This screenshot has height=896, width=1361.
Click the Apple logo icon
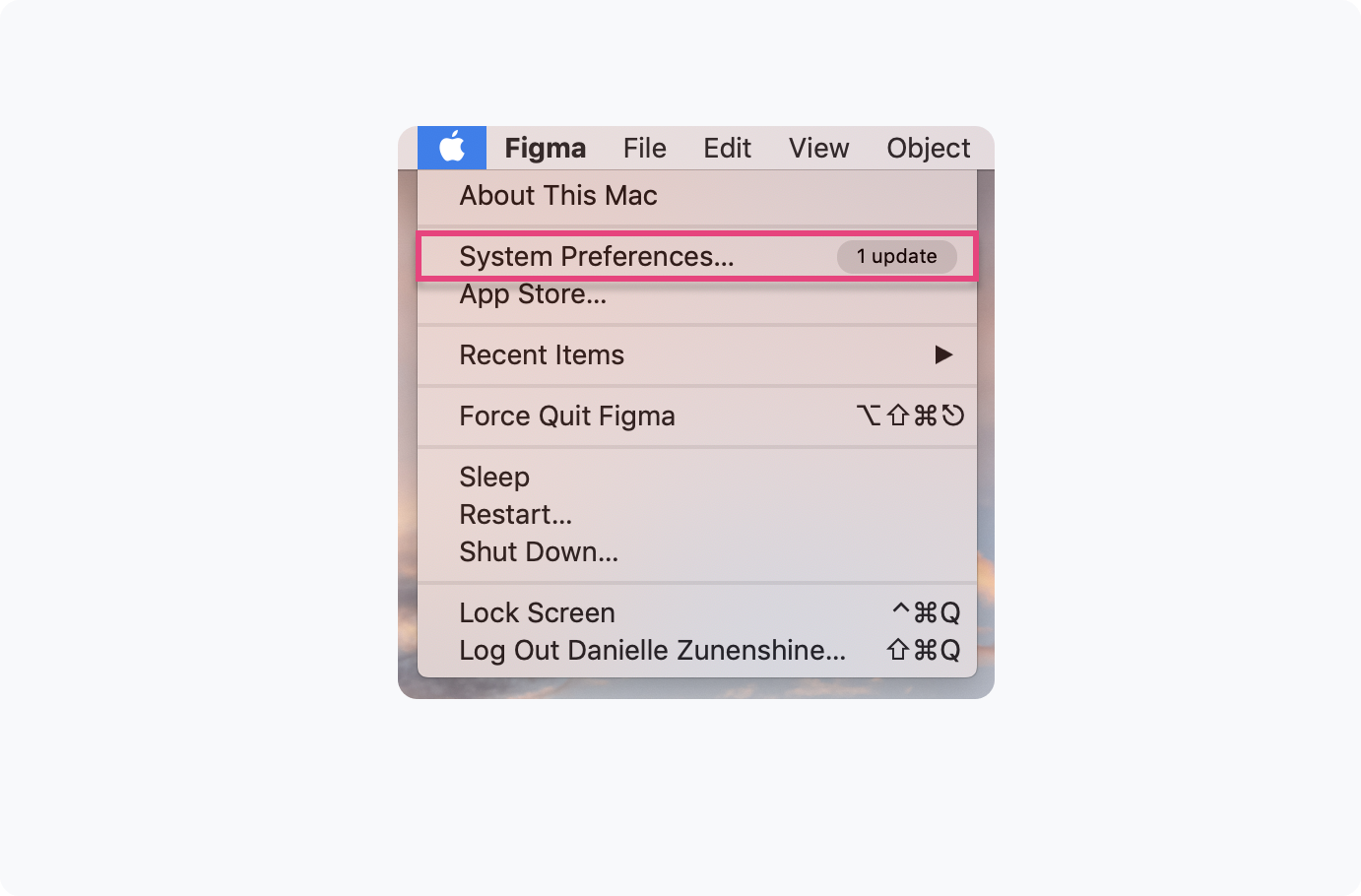click(452, 148)
